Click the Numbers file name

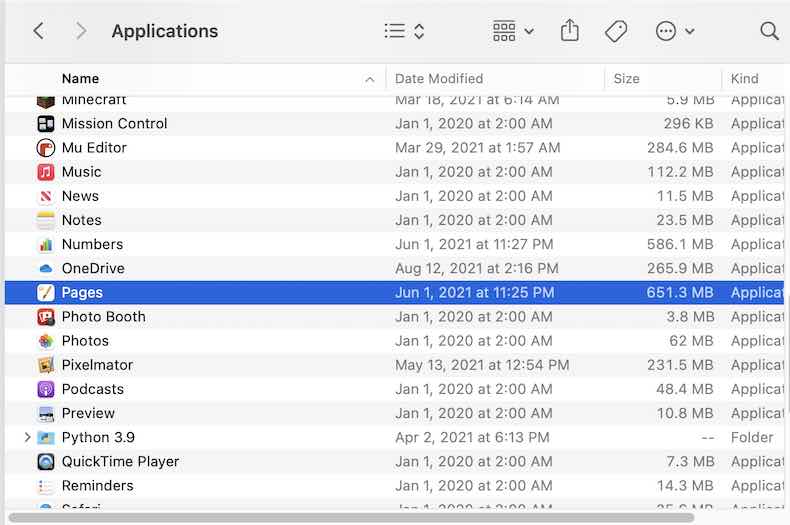click(92, 244)
